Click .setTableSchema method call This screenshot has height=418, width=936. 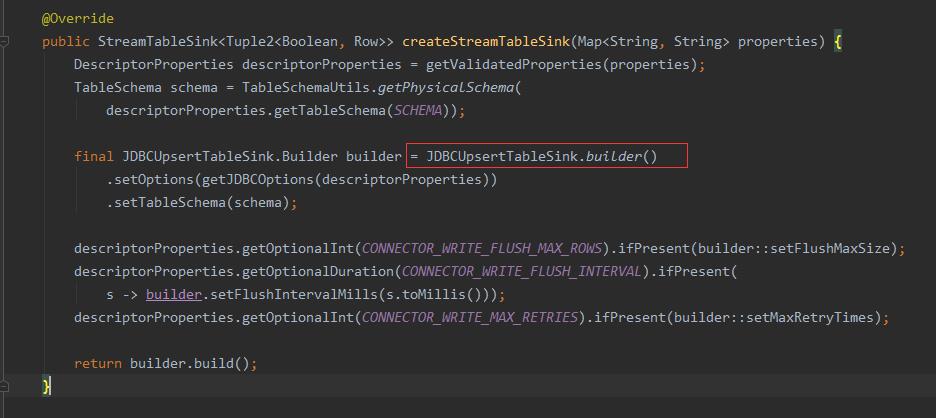tap(165, 202)
